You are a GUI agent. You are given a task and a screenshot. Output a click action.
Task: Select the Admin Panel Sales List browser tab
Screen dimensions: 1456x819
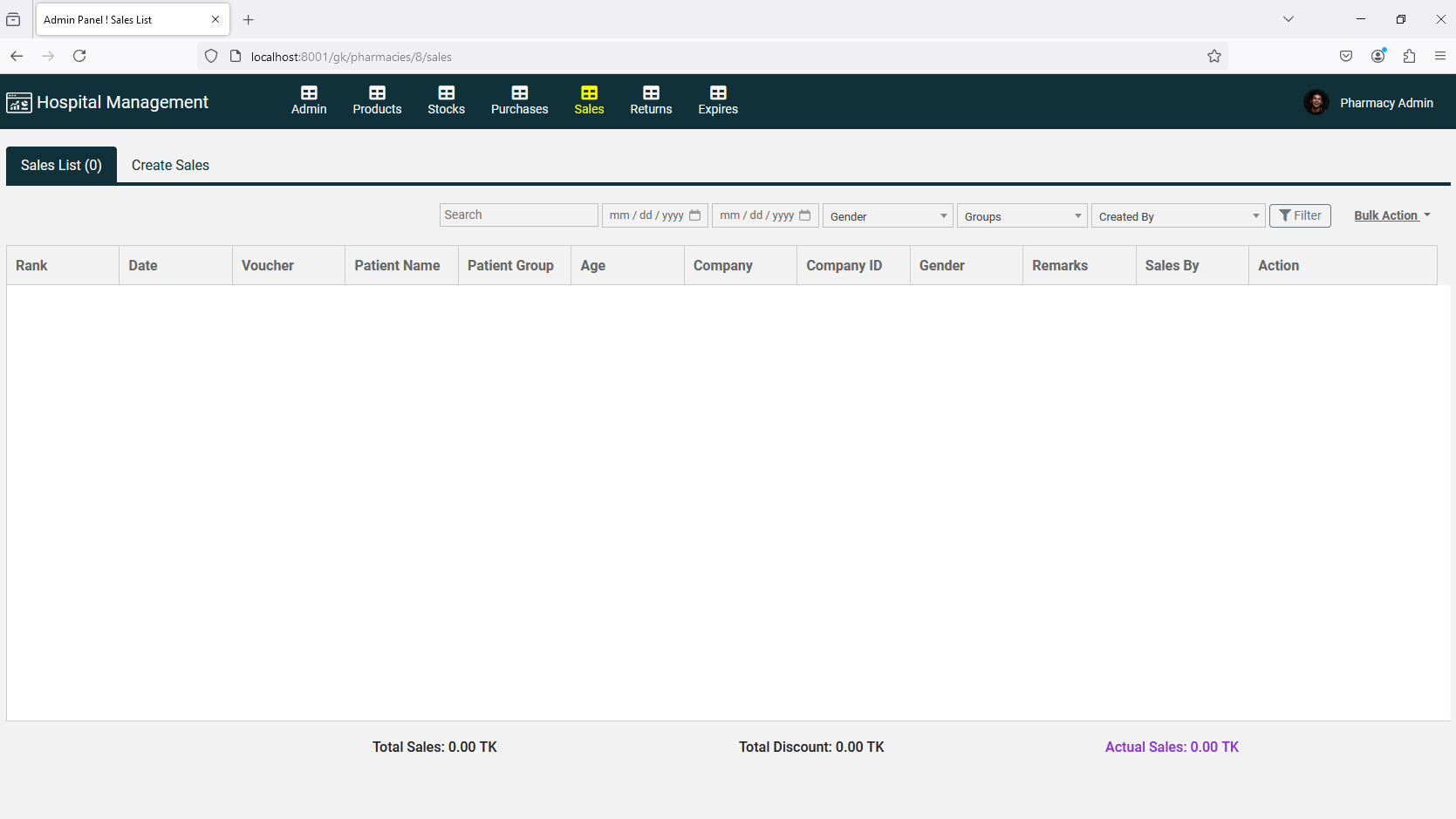[x=133, y=19]
